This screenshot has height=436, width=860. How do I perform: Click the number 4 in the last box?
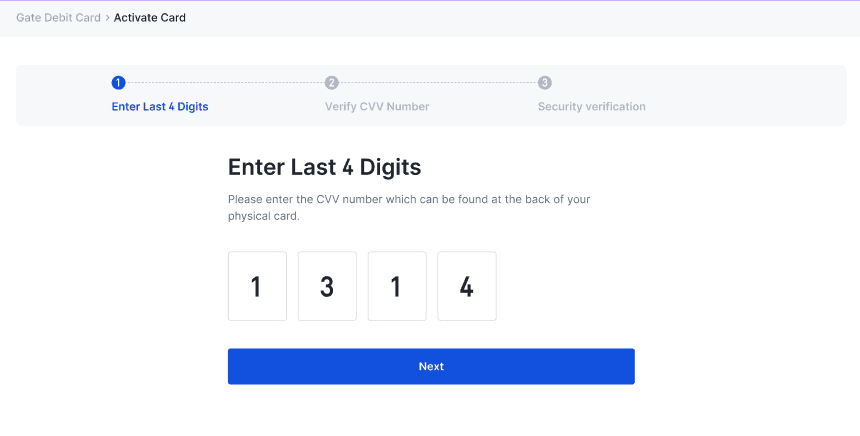(x=467, y=287)
